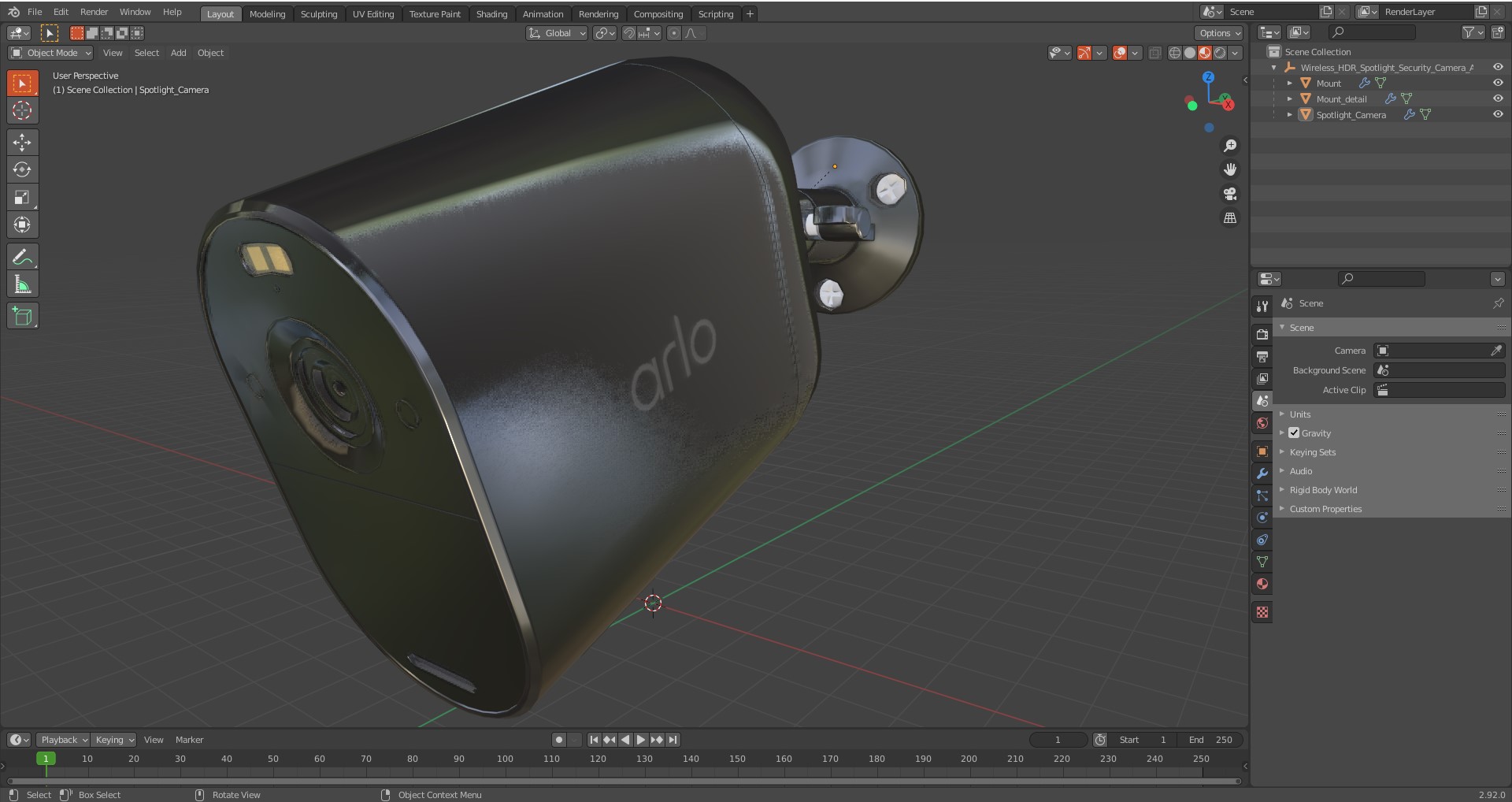The height and width of the screenshot is (802, 1512).
Task: Play the animation forward
Action: click(641, 740)
